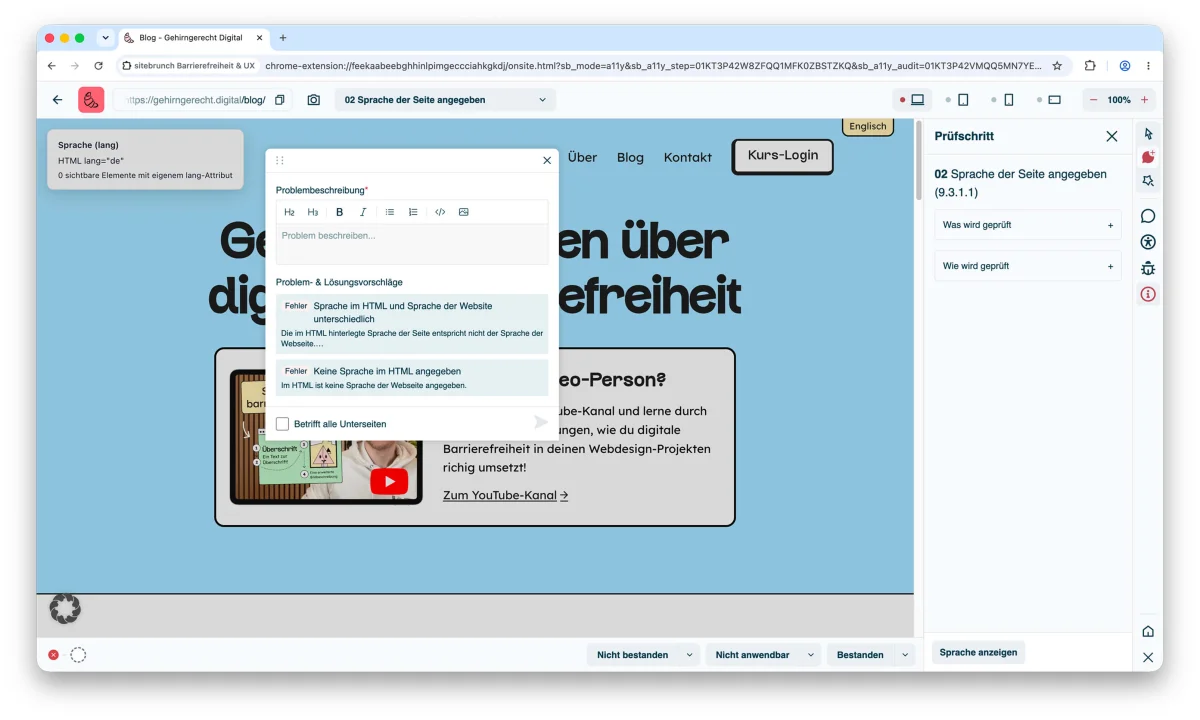This screenshot has width=1200, height=720.
Task: Click into the 'Problem beschreiben...' text field
Action: click(x=412, y=244)
